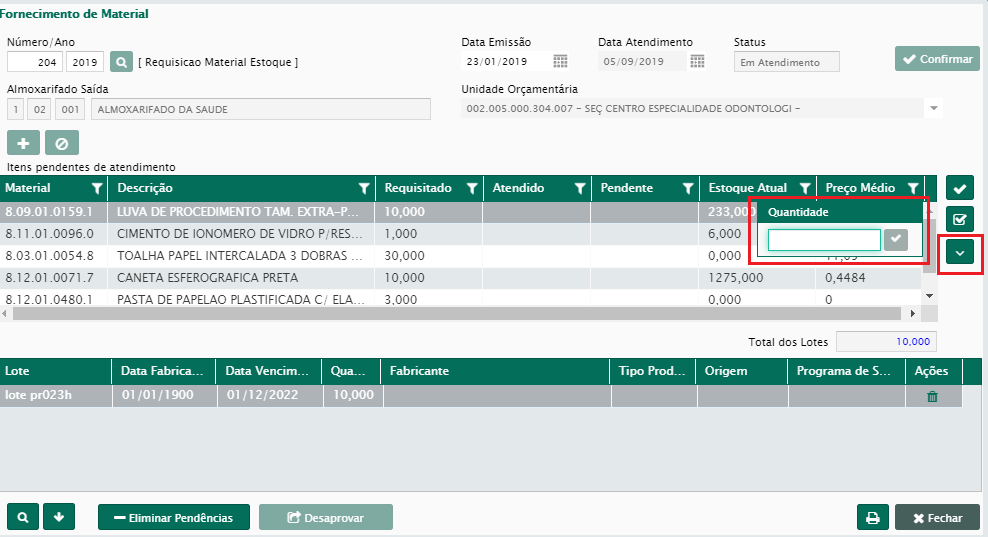The image size is (988, 537).
Task: Filter the Descrição column
Action: point(364,188)
